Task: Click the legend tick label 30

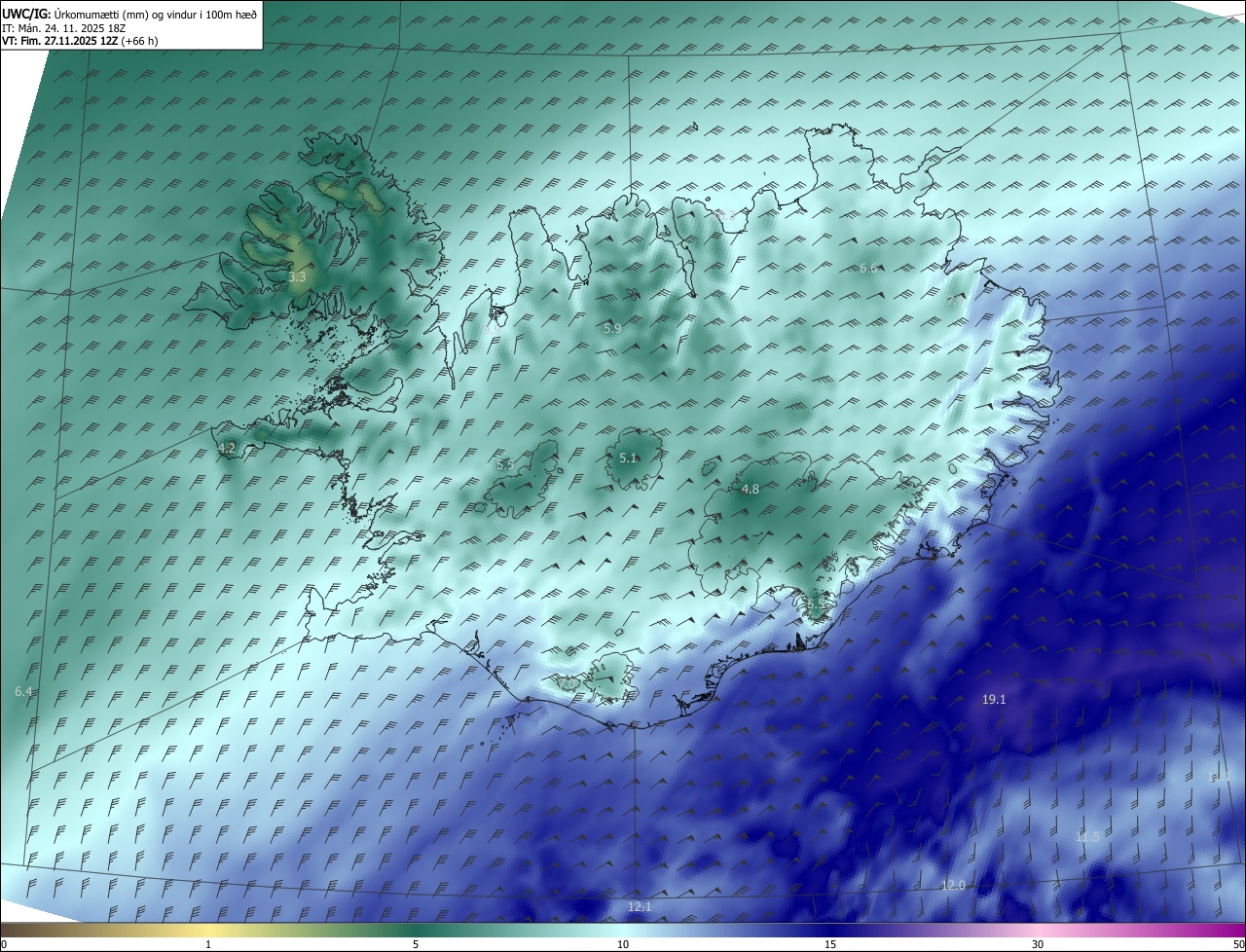Action: [1038, 944]
